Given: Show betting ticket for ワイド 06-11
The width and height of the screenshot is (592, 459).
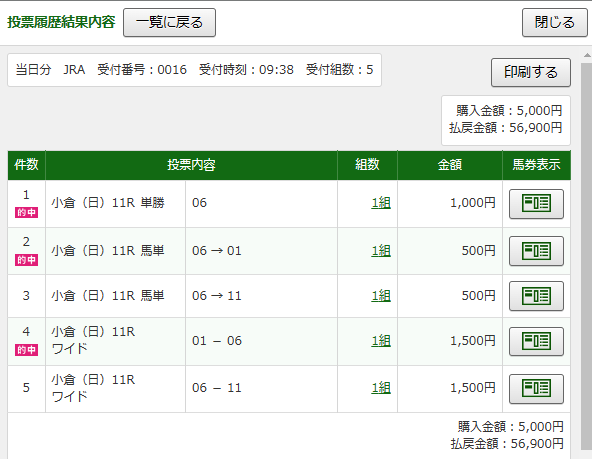Looking at the screenshot, I should 536,389.
